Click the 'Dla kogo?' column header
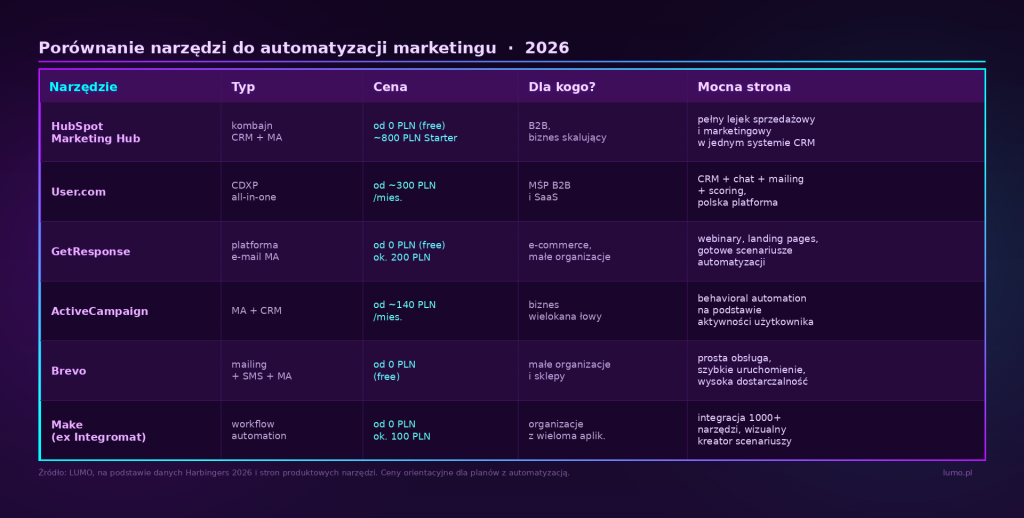 (562, 87)
